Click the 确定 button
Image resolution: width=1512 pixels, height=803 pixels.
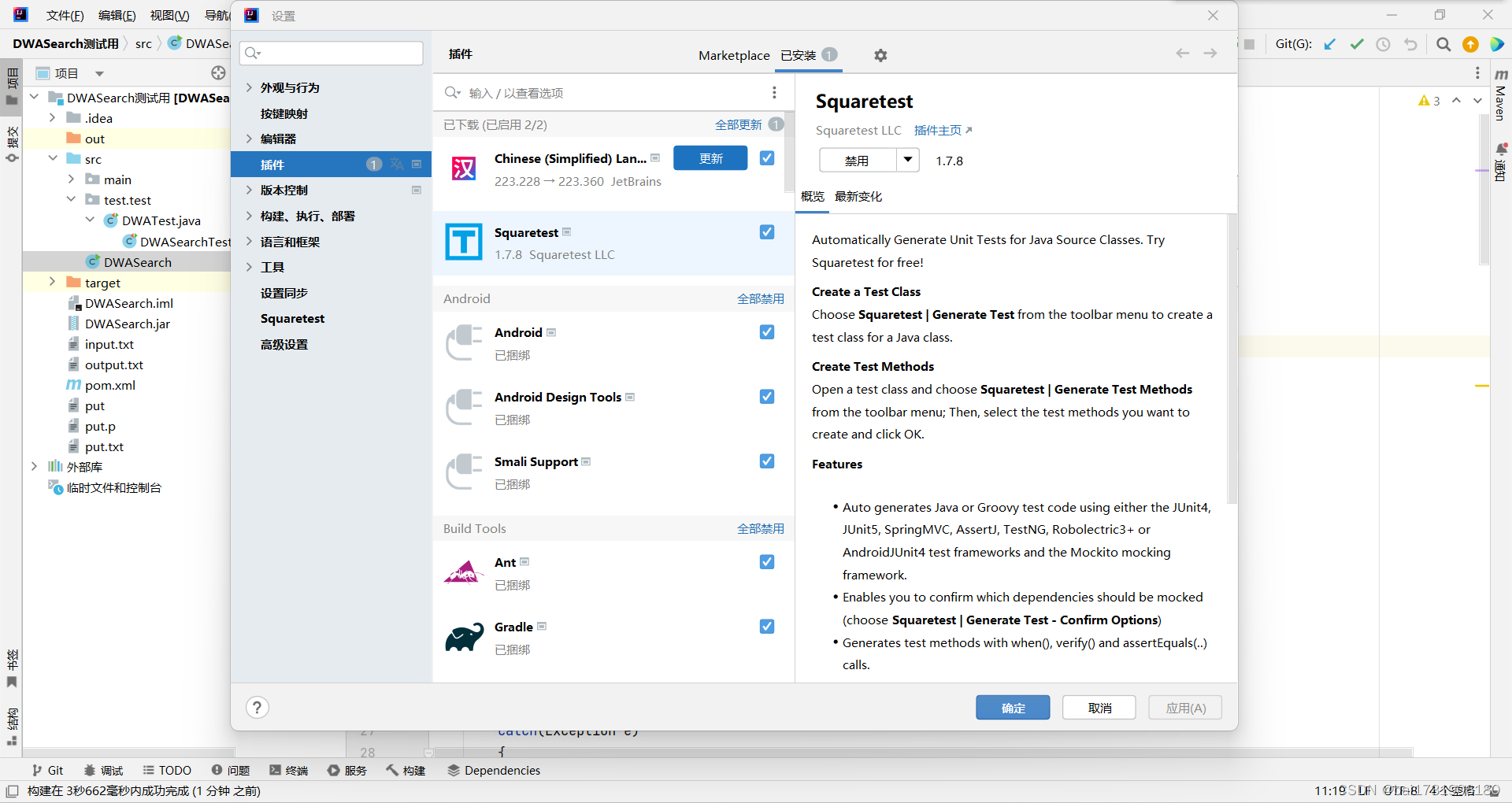pyautogui.click(x=1013, y=708)
